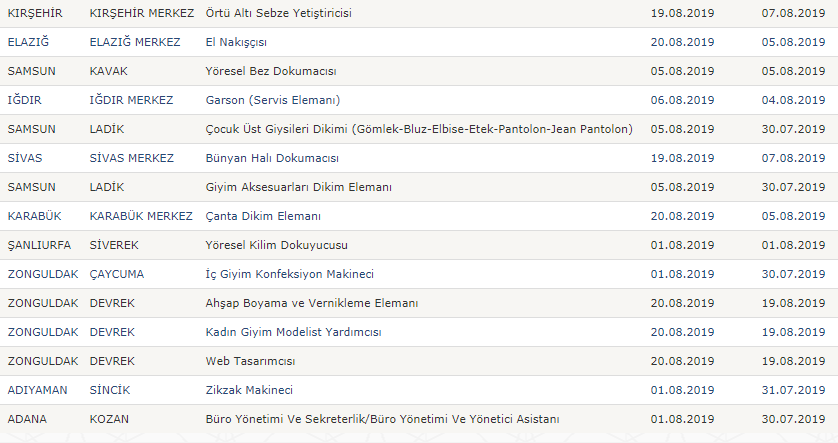Click the ÇAYCUMA district cell
The width and height of the screenshot is (838, 443).
coord(117,274)
